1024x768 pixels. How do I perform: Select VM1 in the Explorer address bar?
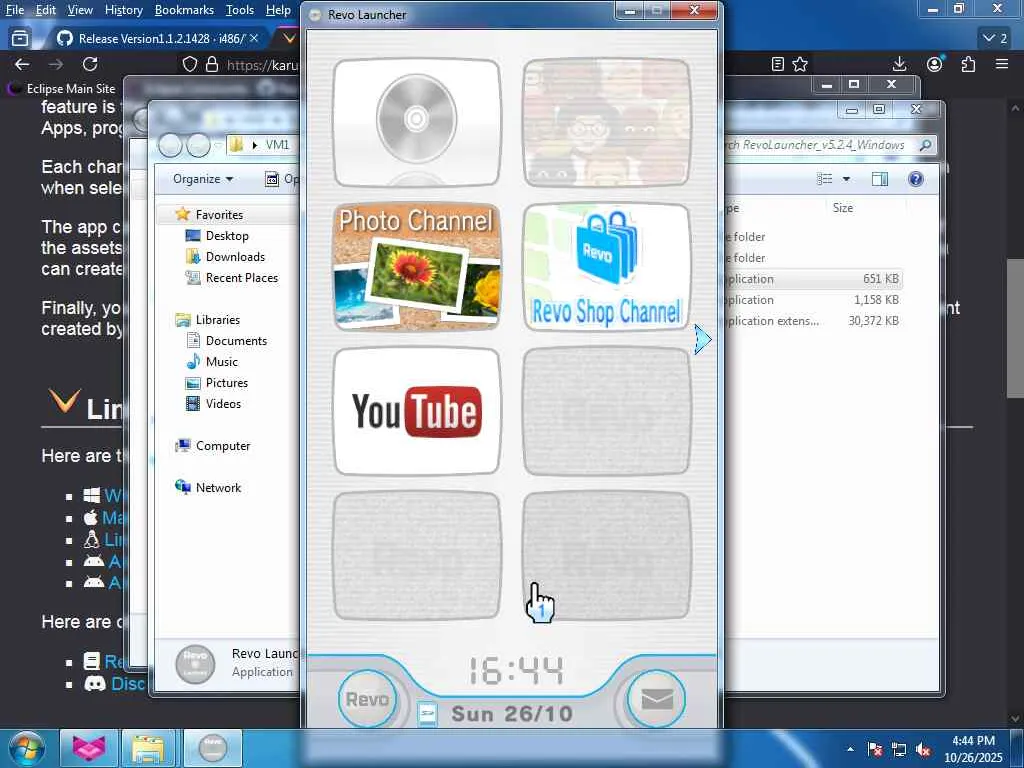click(x=277, y=145)
